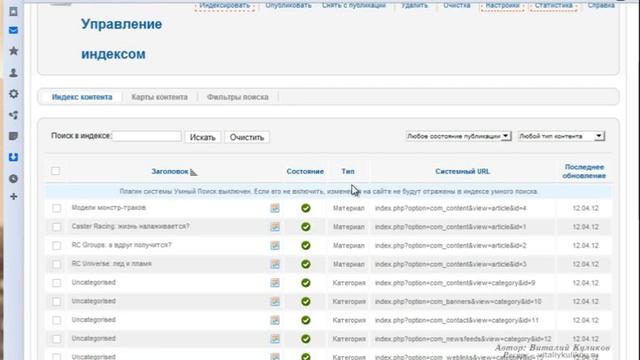Open the Настройки toolbar button
Screen dimensions: 640x360
click(502, 5)
